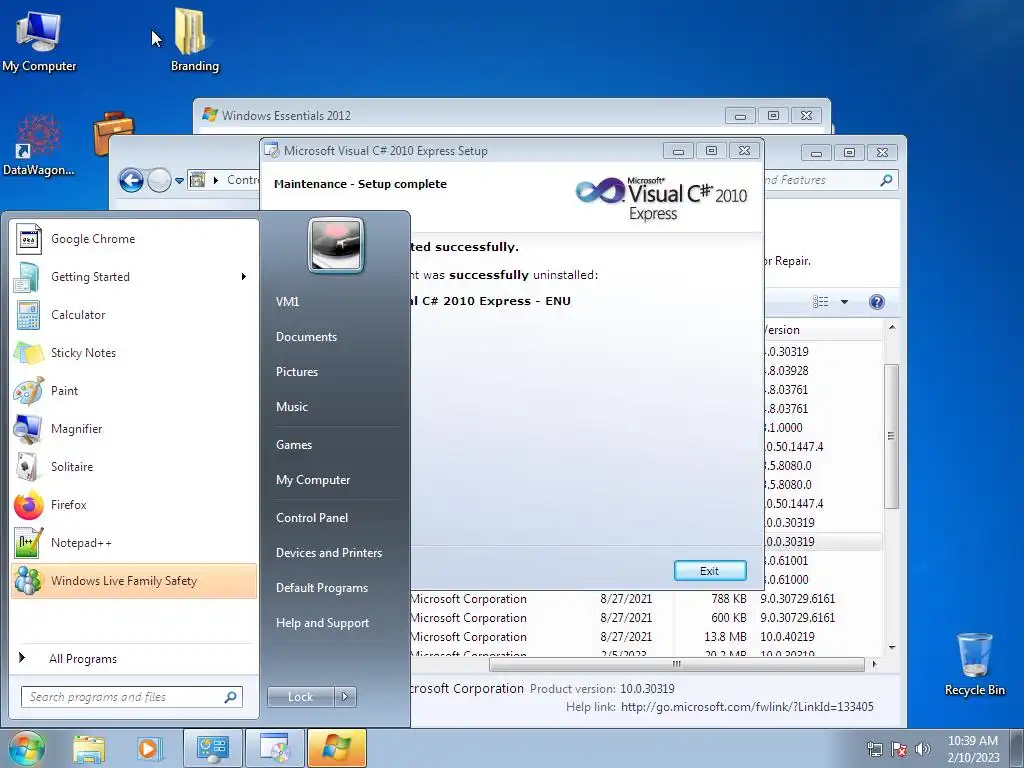Open the change view icon
This screenshot has height=768, width=1024.
[820, 302]
